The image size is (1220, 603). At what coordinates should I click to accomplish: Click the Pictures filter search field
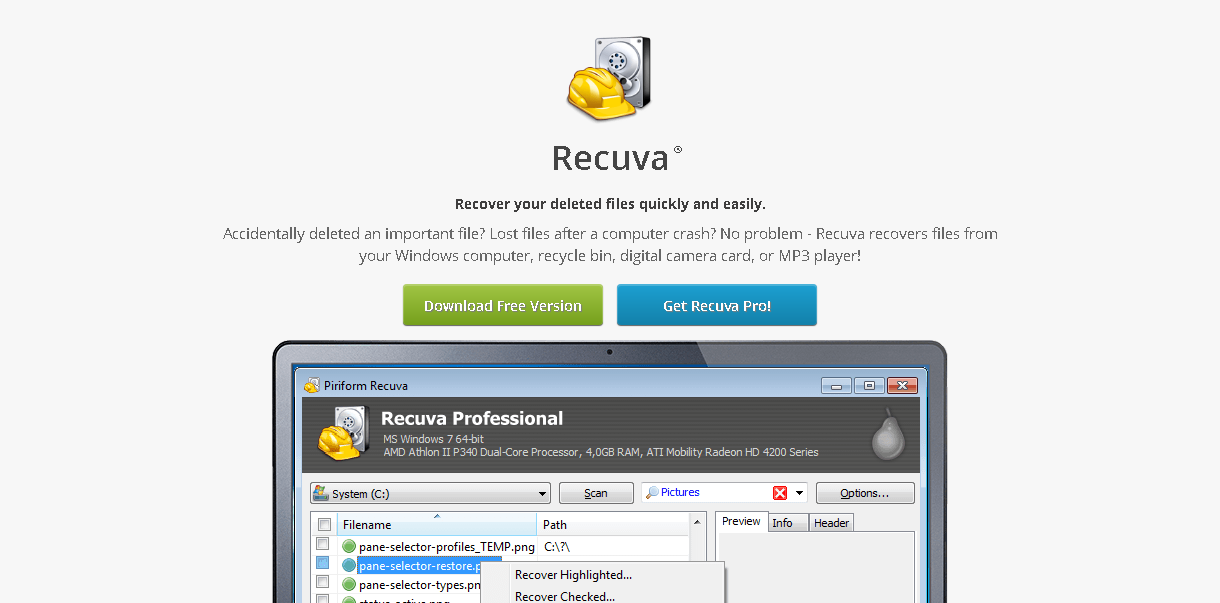724,492
